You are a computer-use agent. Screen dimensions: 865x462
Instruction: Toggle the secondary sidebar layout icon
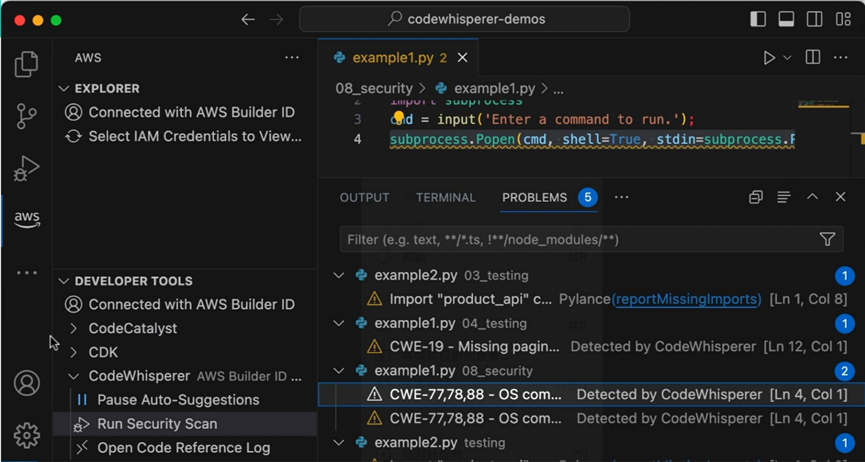pos(814,19)
